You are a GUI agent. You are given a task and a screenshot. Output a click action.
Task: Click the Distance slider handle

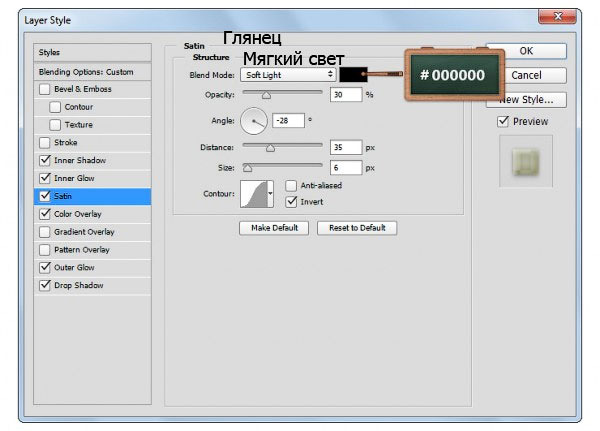(270, 148)
